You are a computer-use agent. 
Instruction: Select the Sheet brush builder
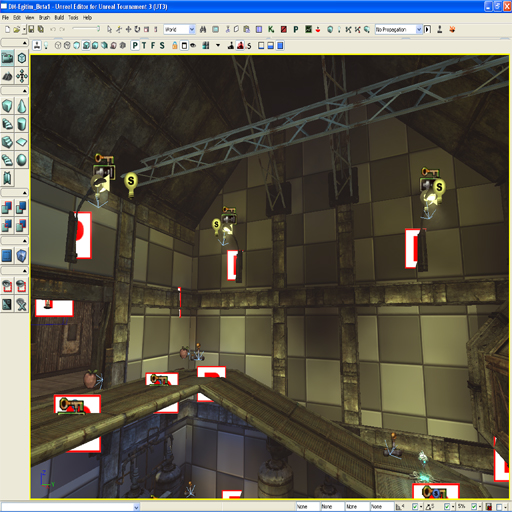pyautogui.click(x=22, y=142)
